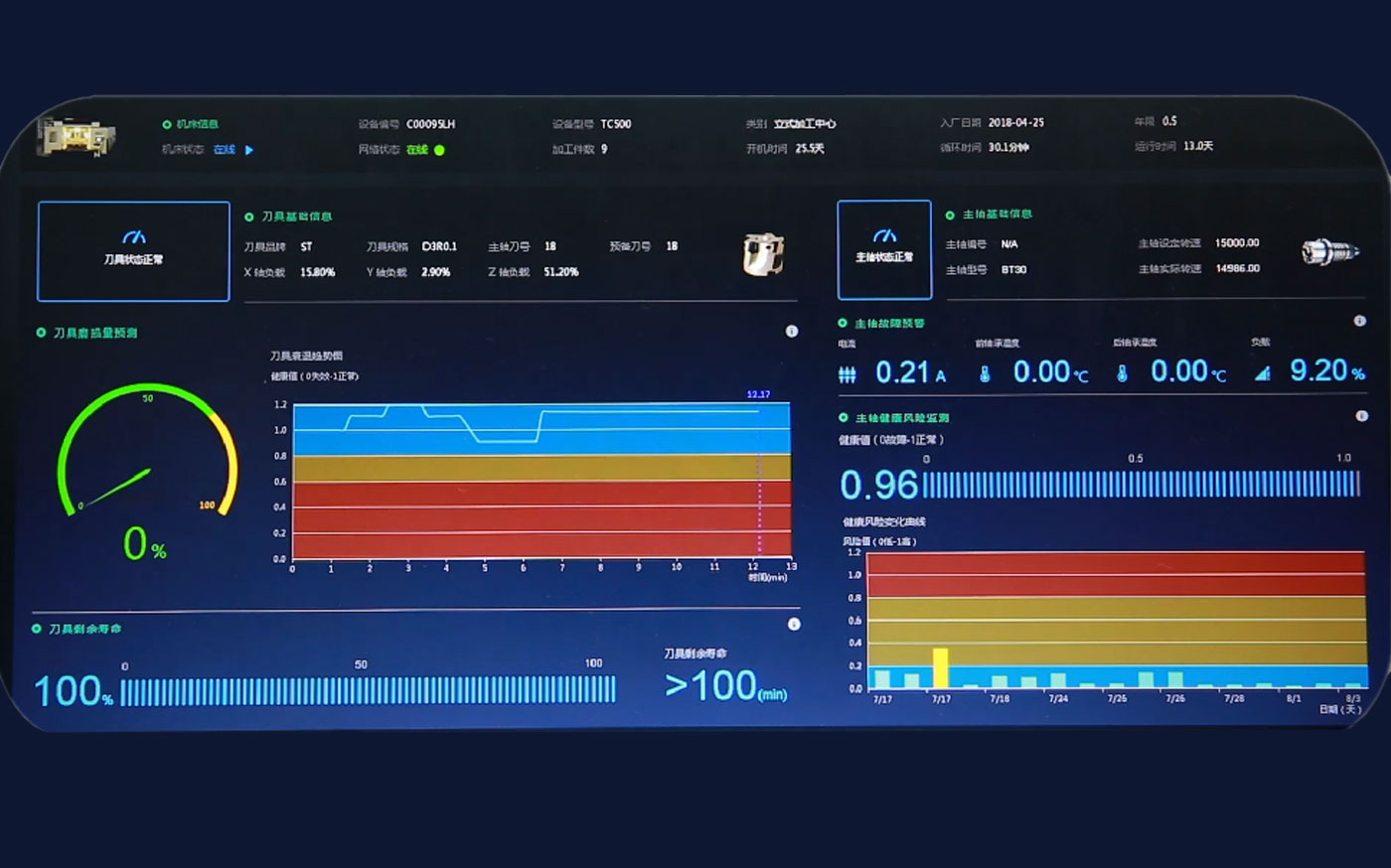Image resolution: width=1391 pixels, height=868 pixels.
Task: Select the wear percentage 0% under the gauge
Action: click(144, 543)
